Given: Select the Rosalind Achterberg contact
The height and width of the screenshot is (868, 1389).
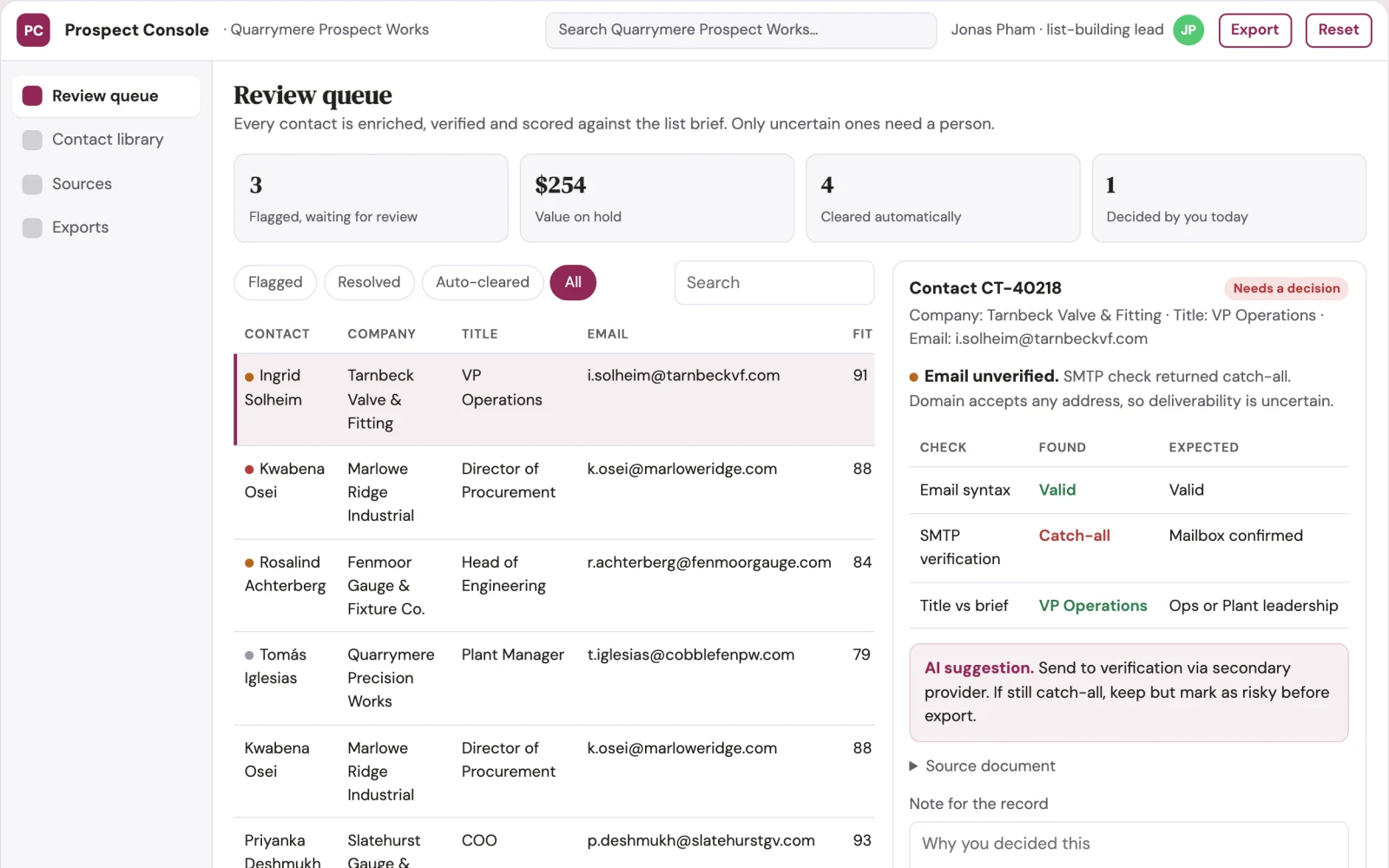Looking at the screenshot, I should click(555, 586).
